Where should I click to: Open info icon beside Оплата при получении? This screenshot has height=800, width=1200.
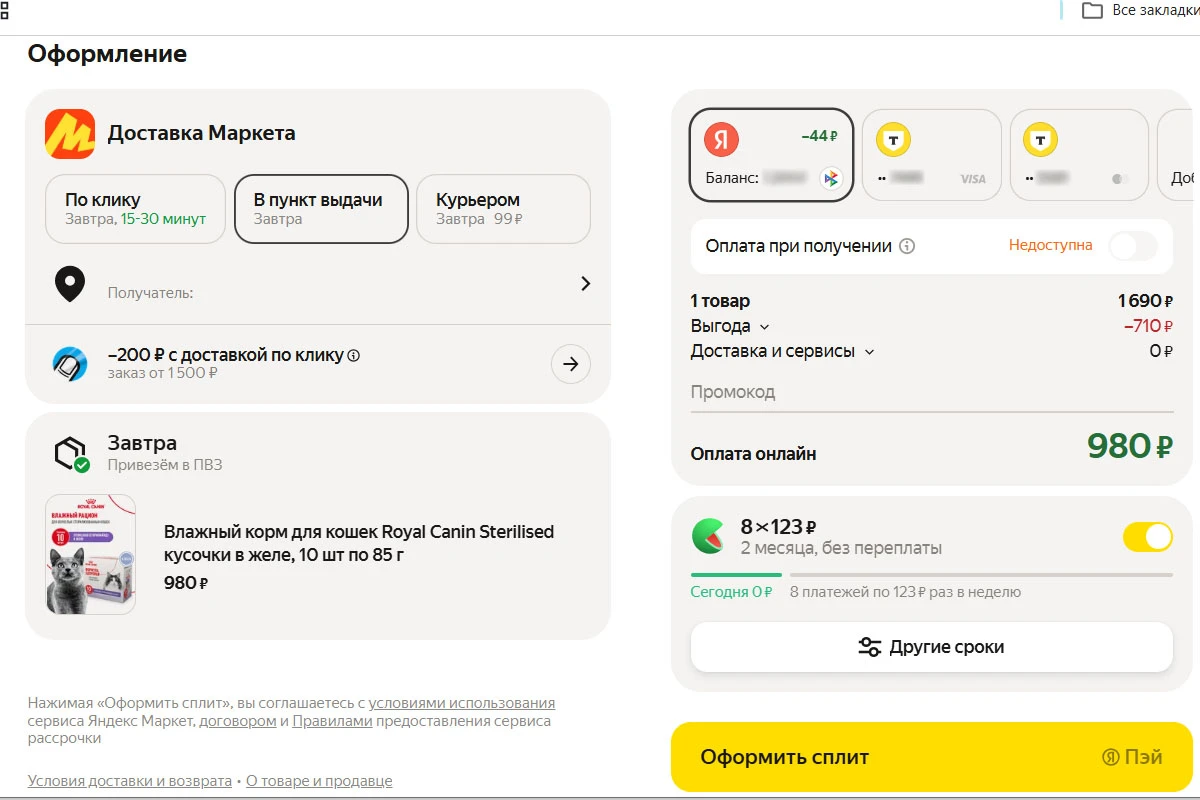907,246
